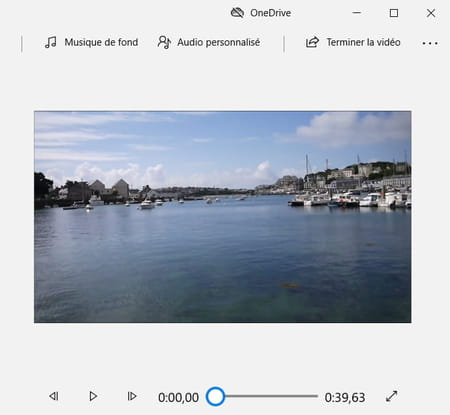Click the harbor video preview image
This screenshot has width=450, height=415.
point(223,217)
